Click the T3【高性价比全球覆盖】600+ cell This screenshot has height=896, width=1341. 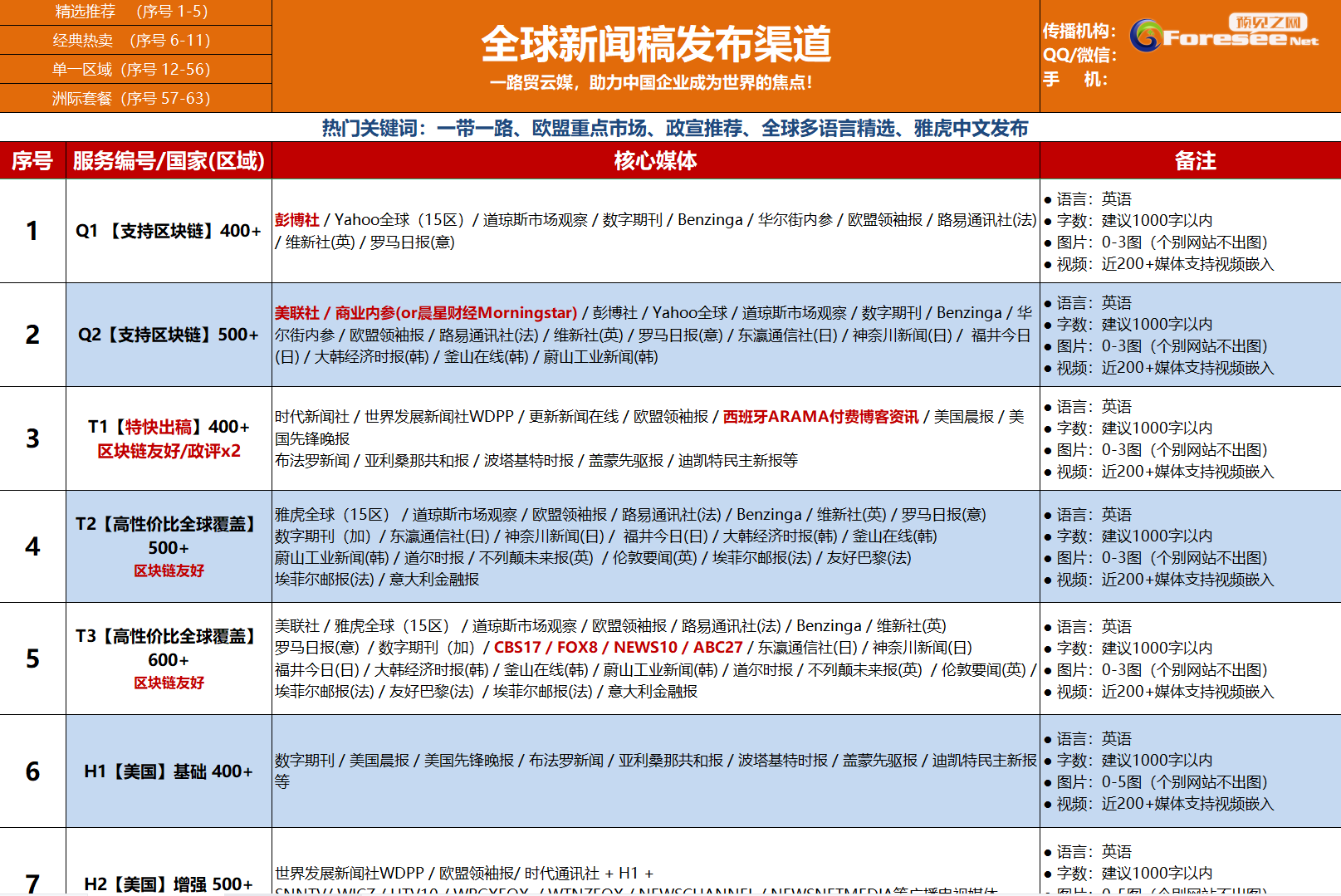coord(169,658)
